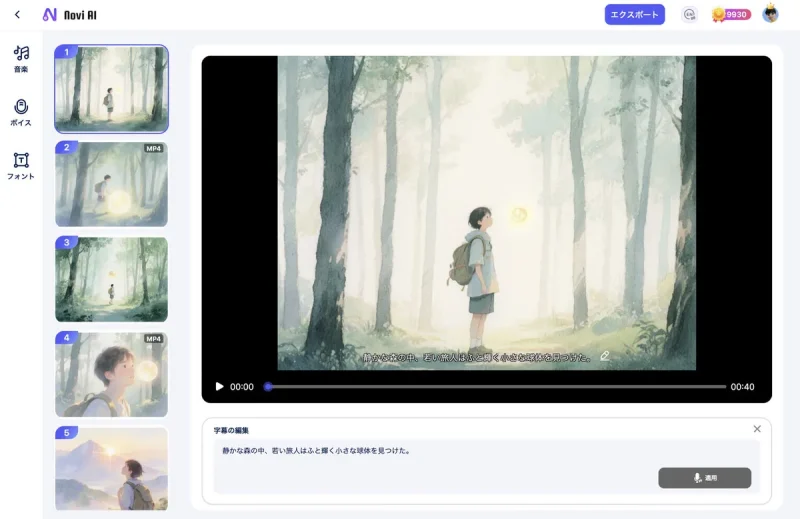This screenshot has height=519, width=800.
Task: Select scene thumbnail 2 with MP4 tag
Action: pos(111,184)
